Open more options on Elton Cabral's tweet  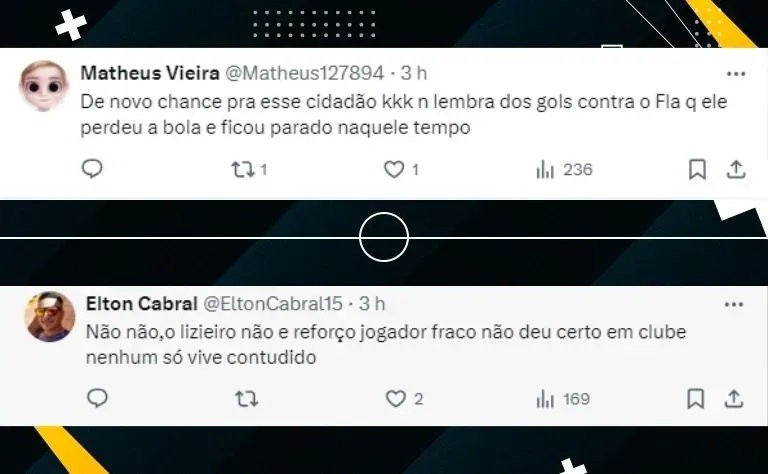734,305
